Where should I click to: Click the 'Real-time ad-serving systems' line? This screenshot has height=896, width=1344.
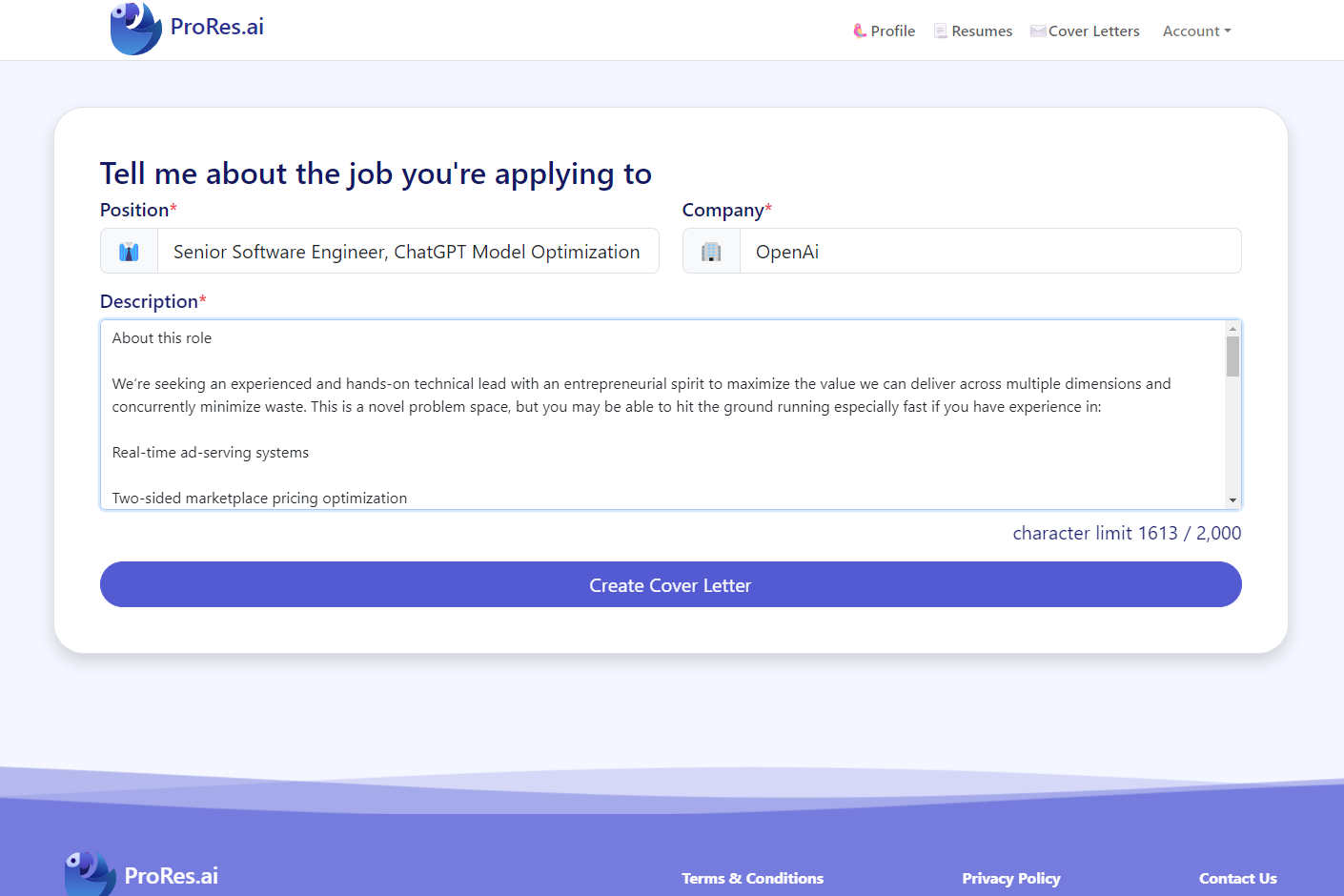211,453
